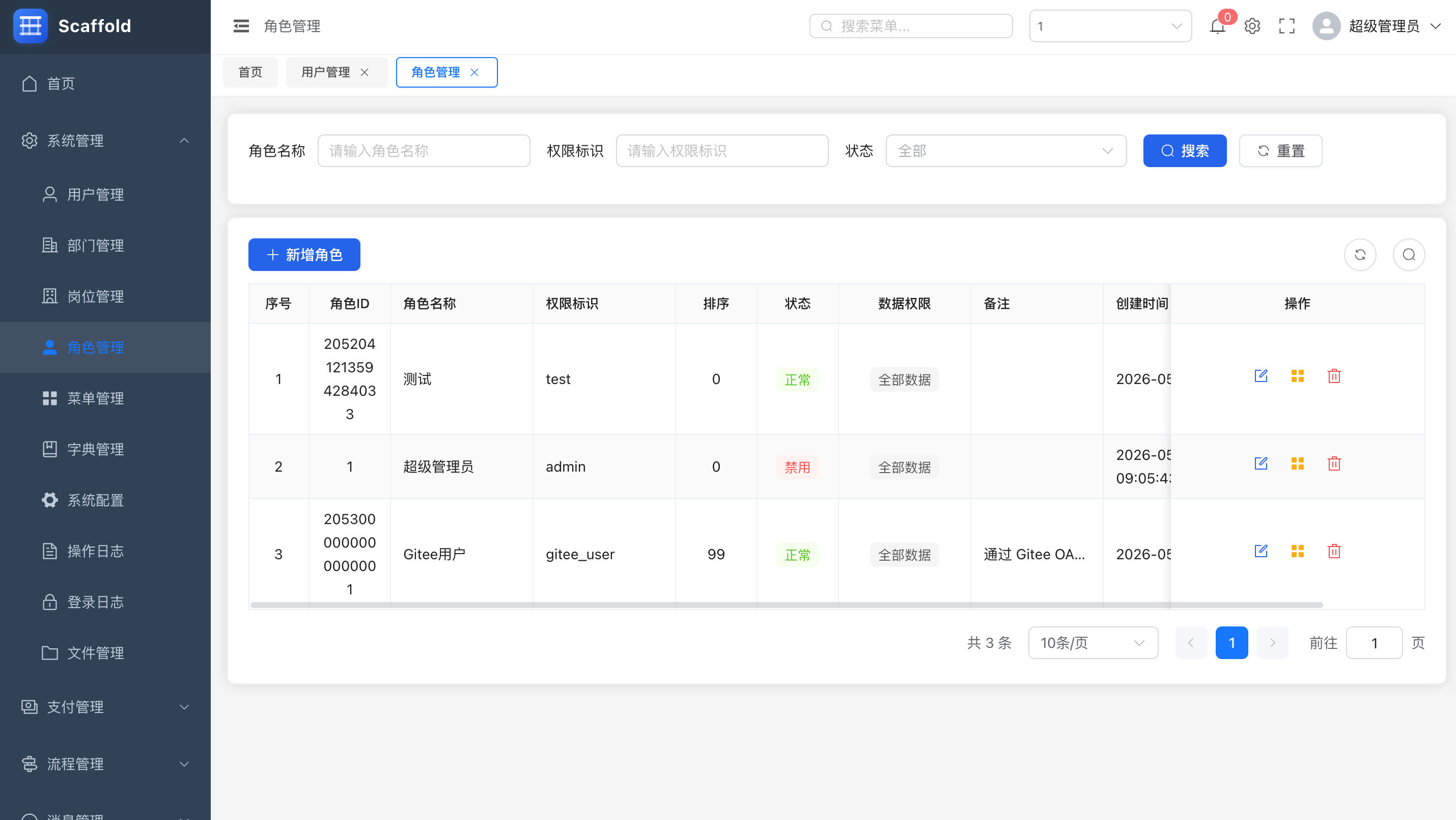Click the 全部数据 tag in 测试 row
Viewport: 1456px width, 820px height.
coord(904,379)
